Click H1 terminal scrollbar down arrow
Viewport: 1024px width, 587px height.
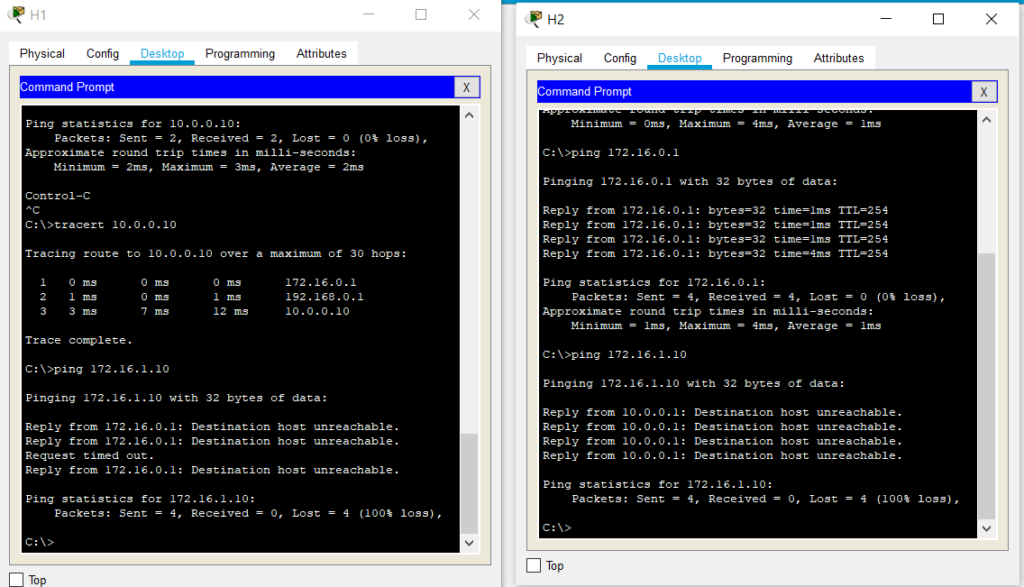tap(469, 542)
